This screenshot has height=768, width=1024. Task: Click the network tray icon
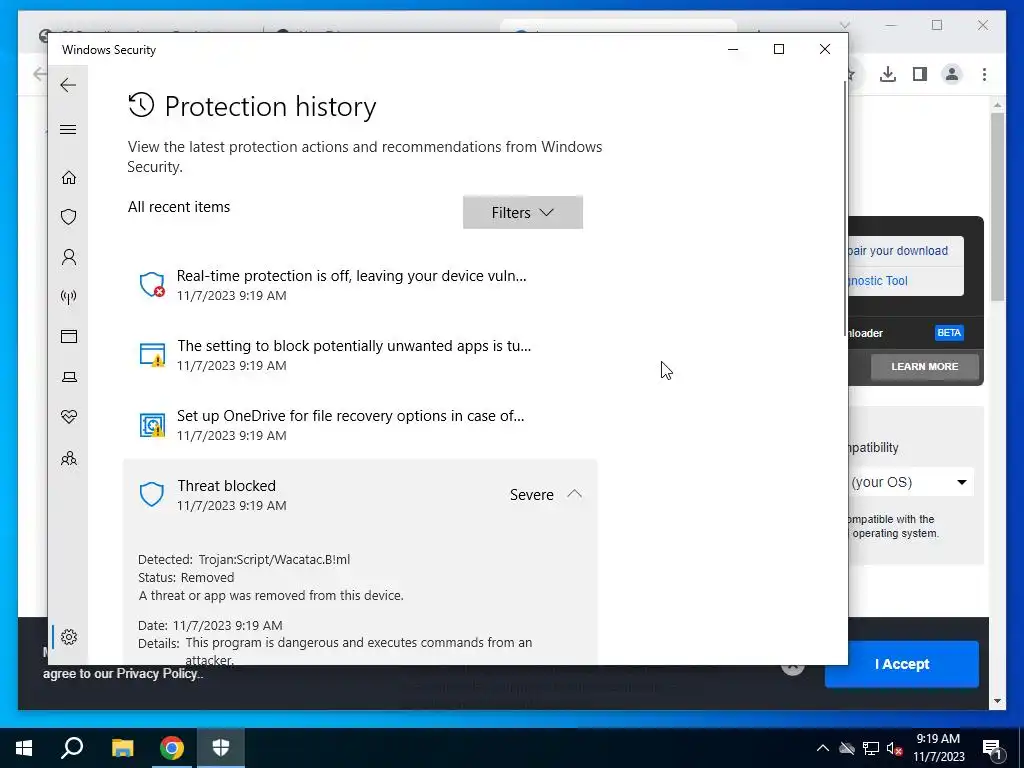click(871, 748)
